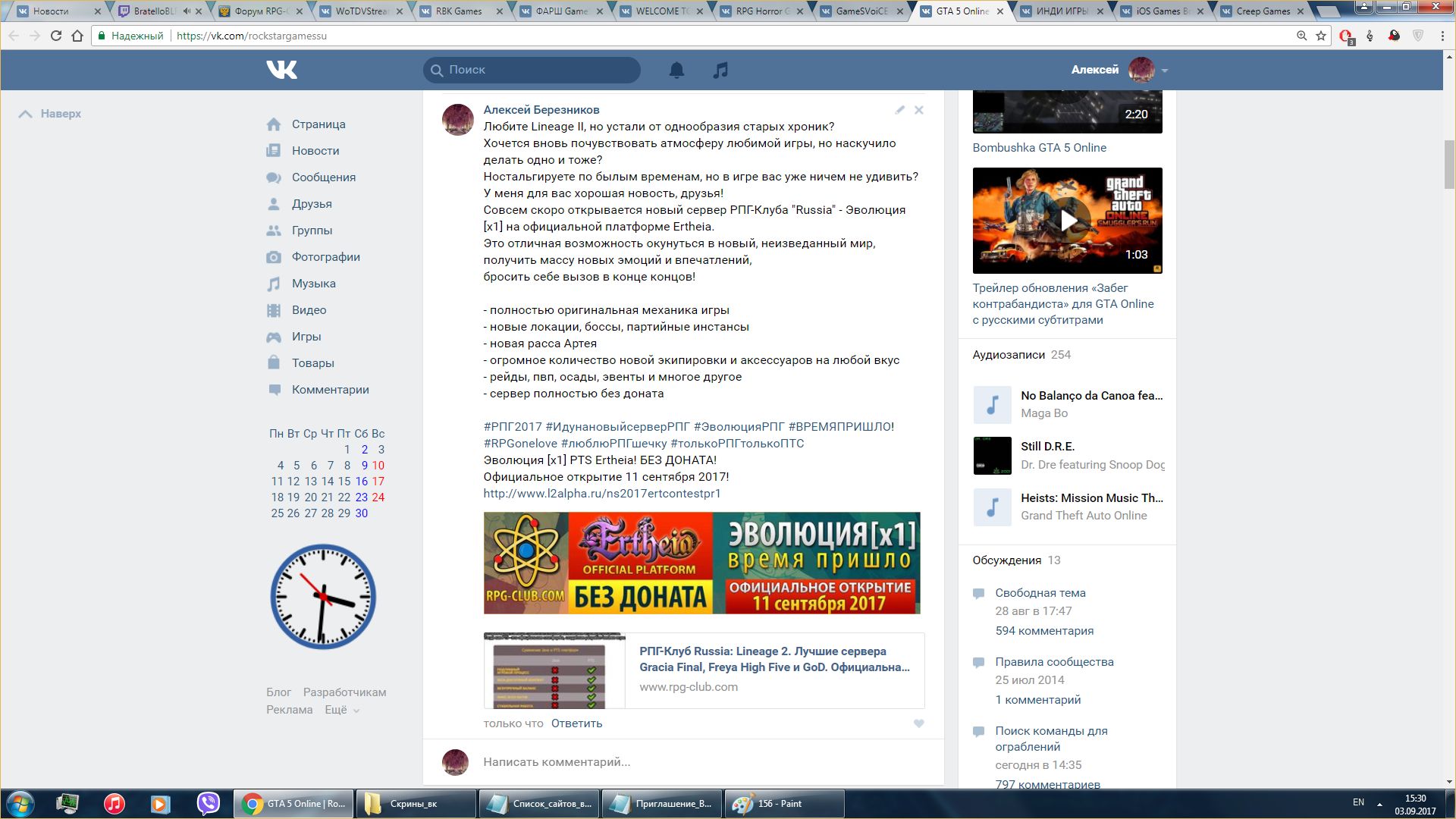1456x819 pixels.
Task: Open the Правила сообщества discussion
Action: [1055, 662]
